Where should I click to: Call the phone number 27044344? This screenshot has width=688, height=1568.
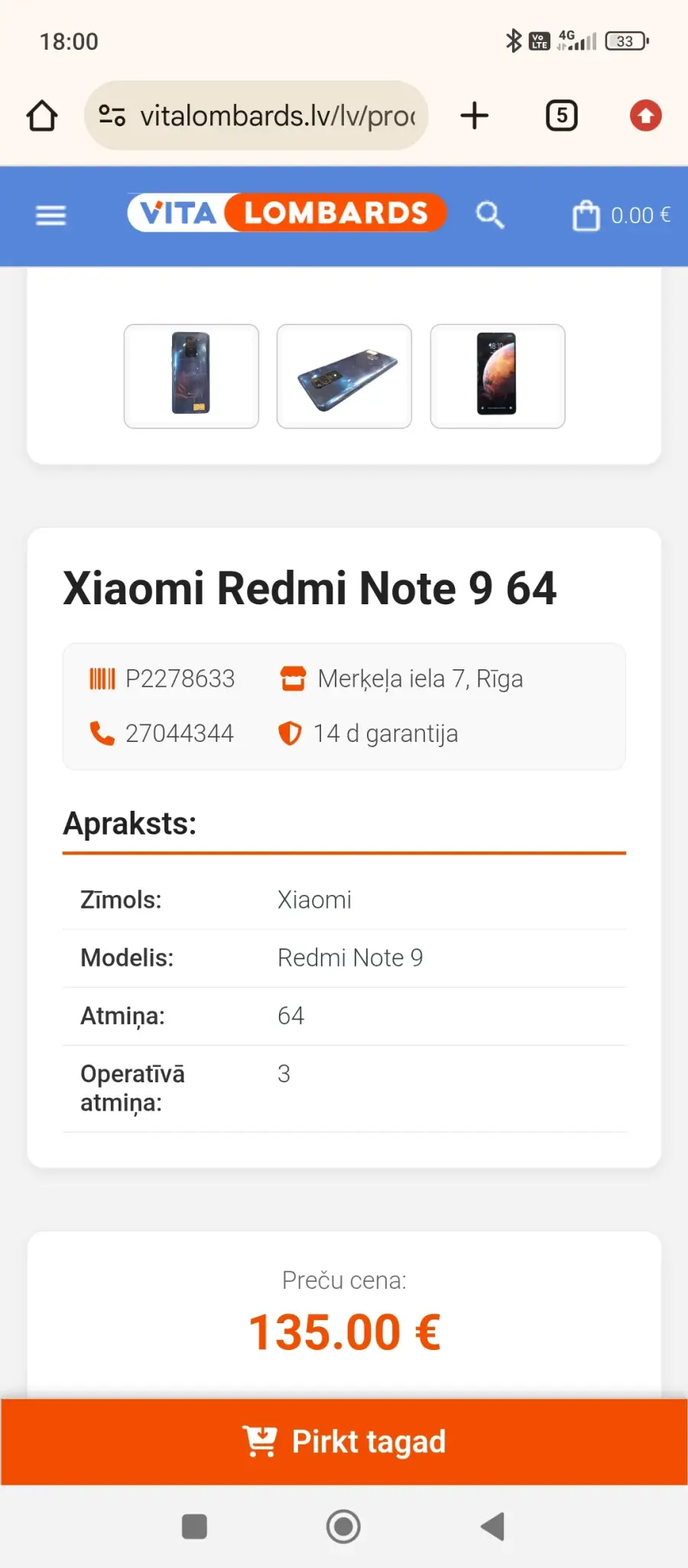tap(179, 734)
